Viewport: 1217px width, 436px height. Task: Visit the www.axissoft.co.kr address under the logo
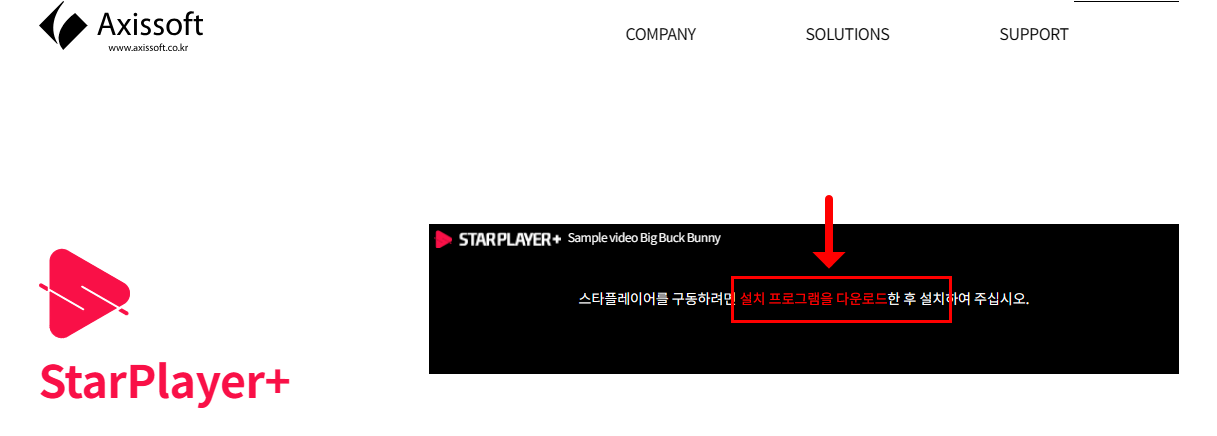(x=148, y=47)
